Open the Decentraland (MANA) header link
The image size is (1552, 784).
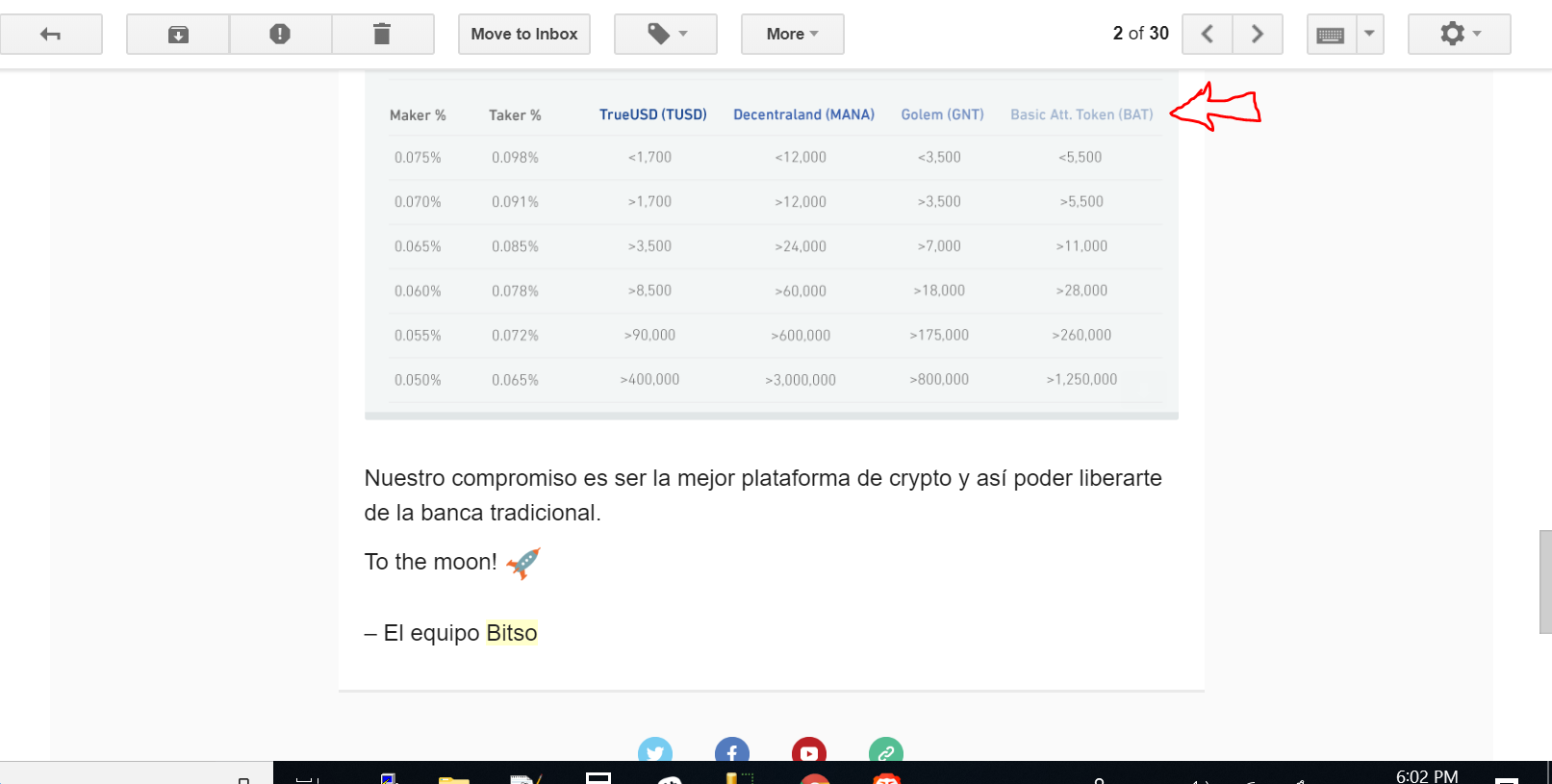pos(804,114)
